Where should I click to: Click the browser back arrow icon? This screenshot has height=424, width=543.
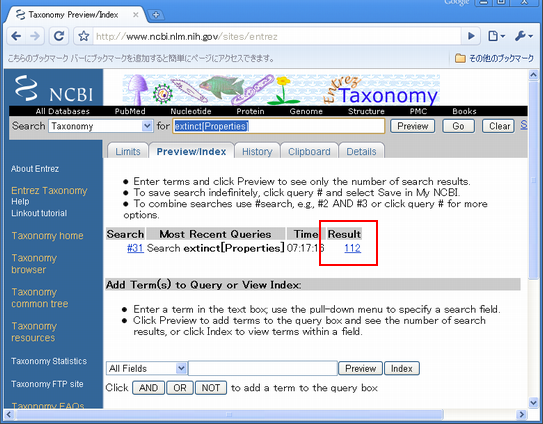pyautogui.click(x=16, y=36)
